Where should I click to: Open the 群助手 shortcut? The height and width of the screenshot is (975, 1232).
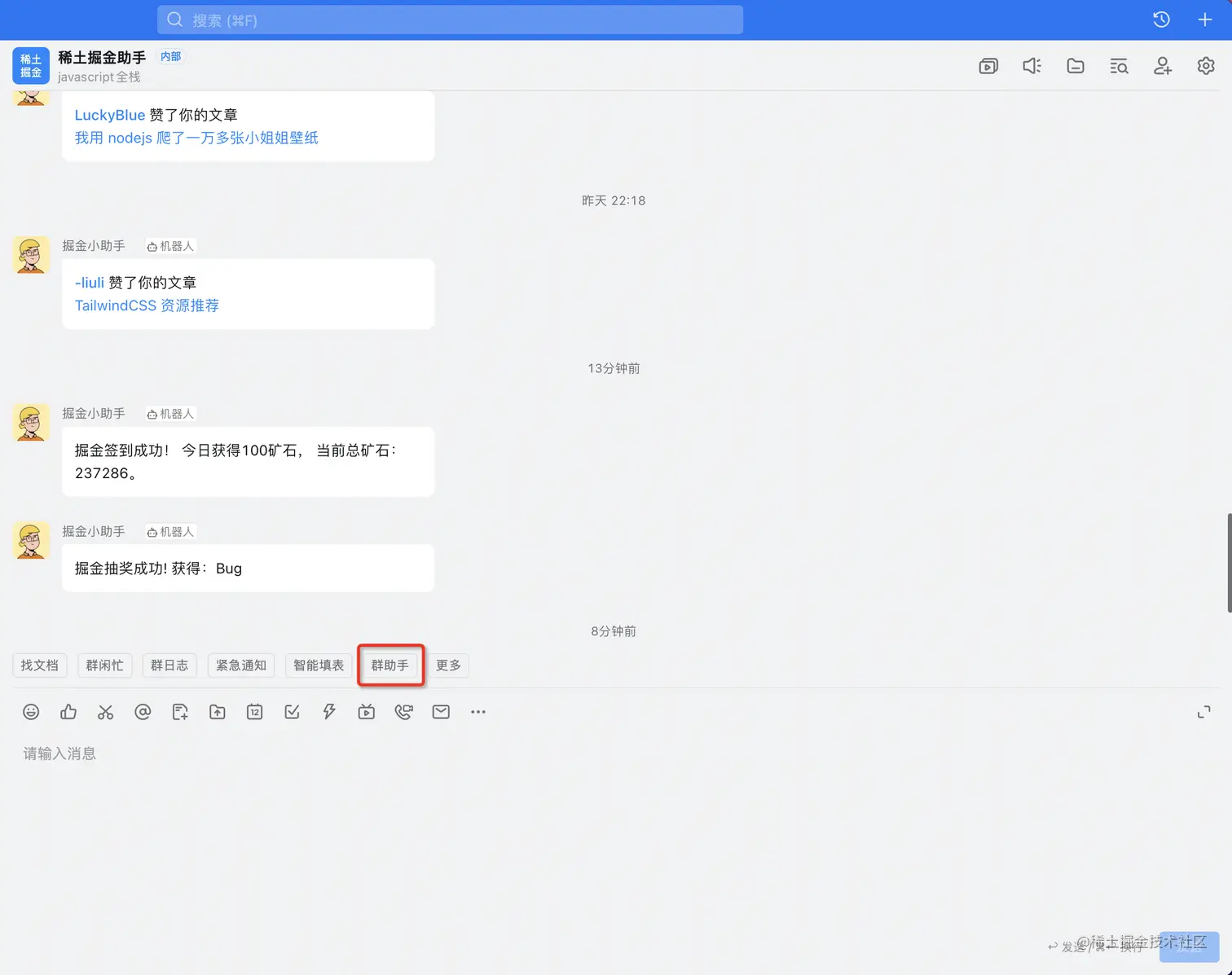tap(390, 665)
